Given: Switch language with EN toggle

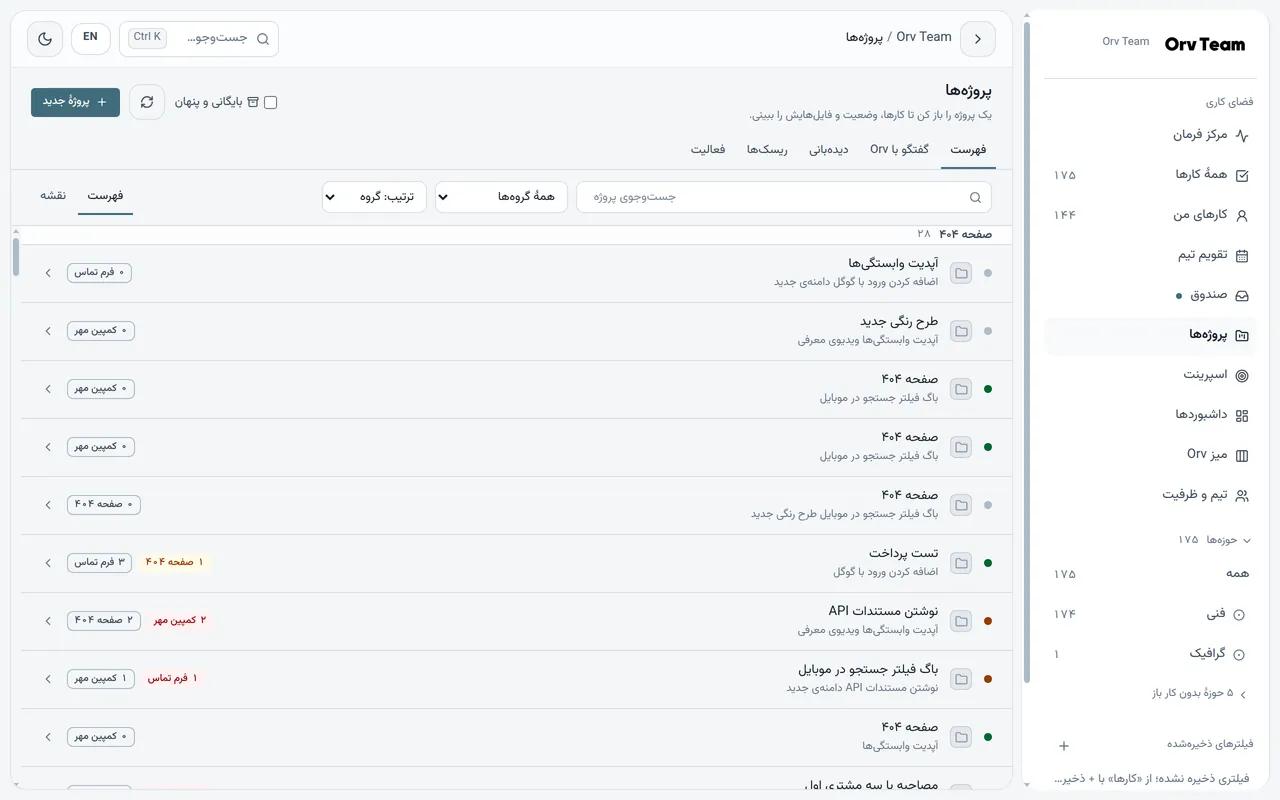Looking at the screenshot, I should click(90, 38).
